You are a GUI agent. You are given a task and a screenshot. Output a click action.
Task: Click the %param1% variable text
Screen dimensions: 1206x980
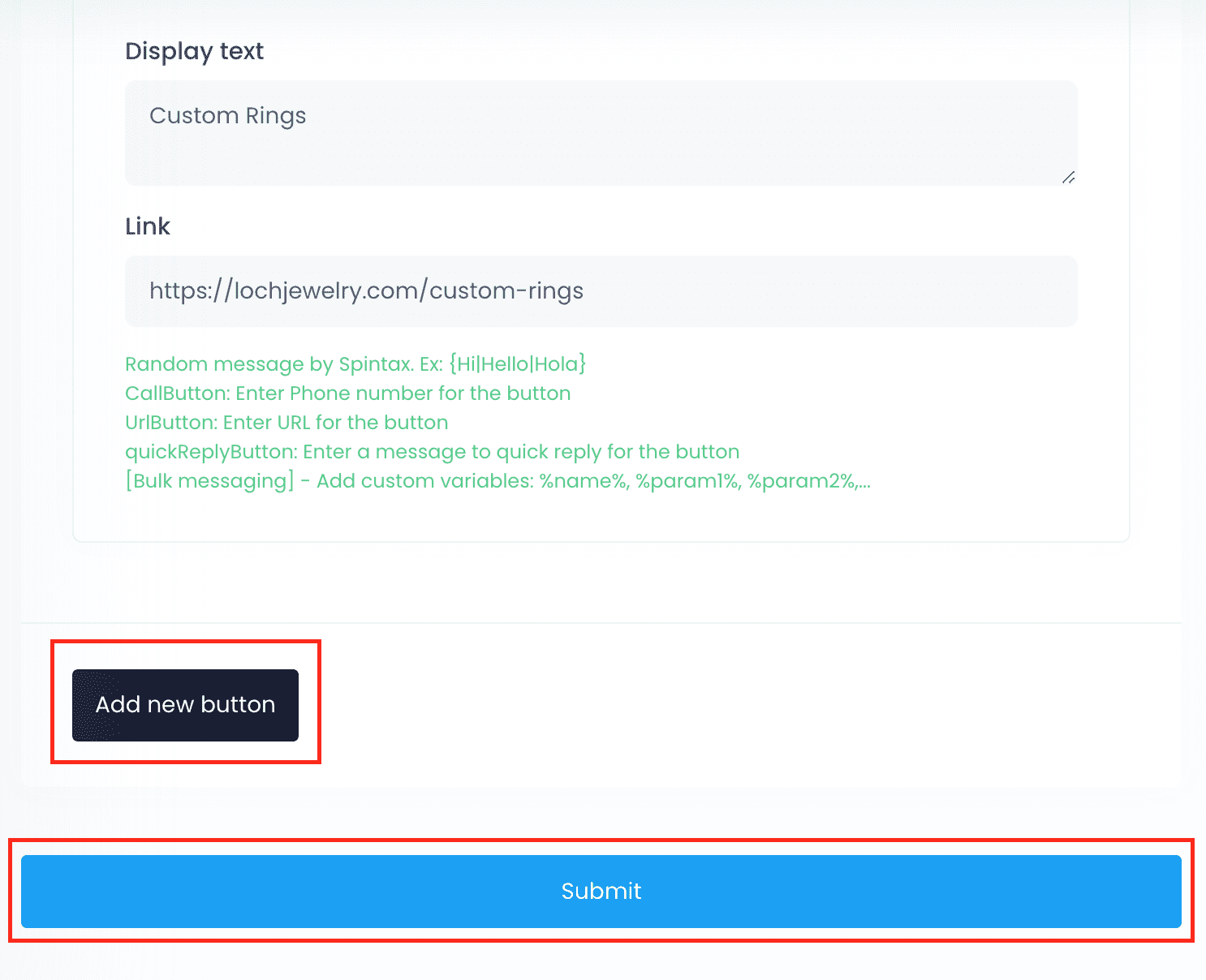[687, 481]
